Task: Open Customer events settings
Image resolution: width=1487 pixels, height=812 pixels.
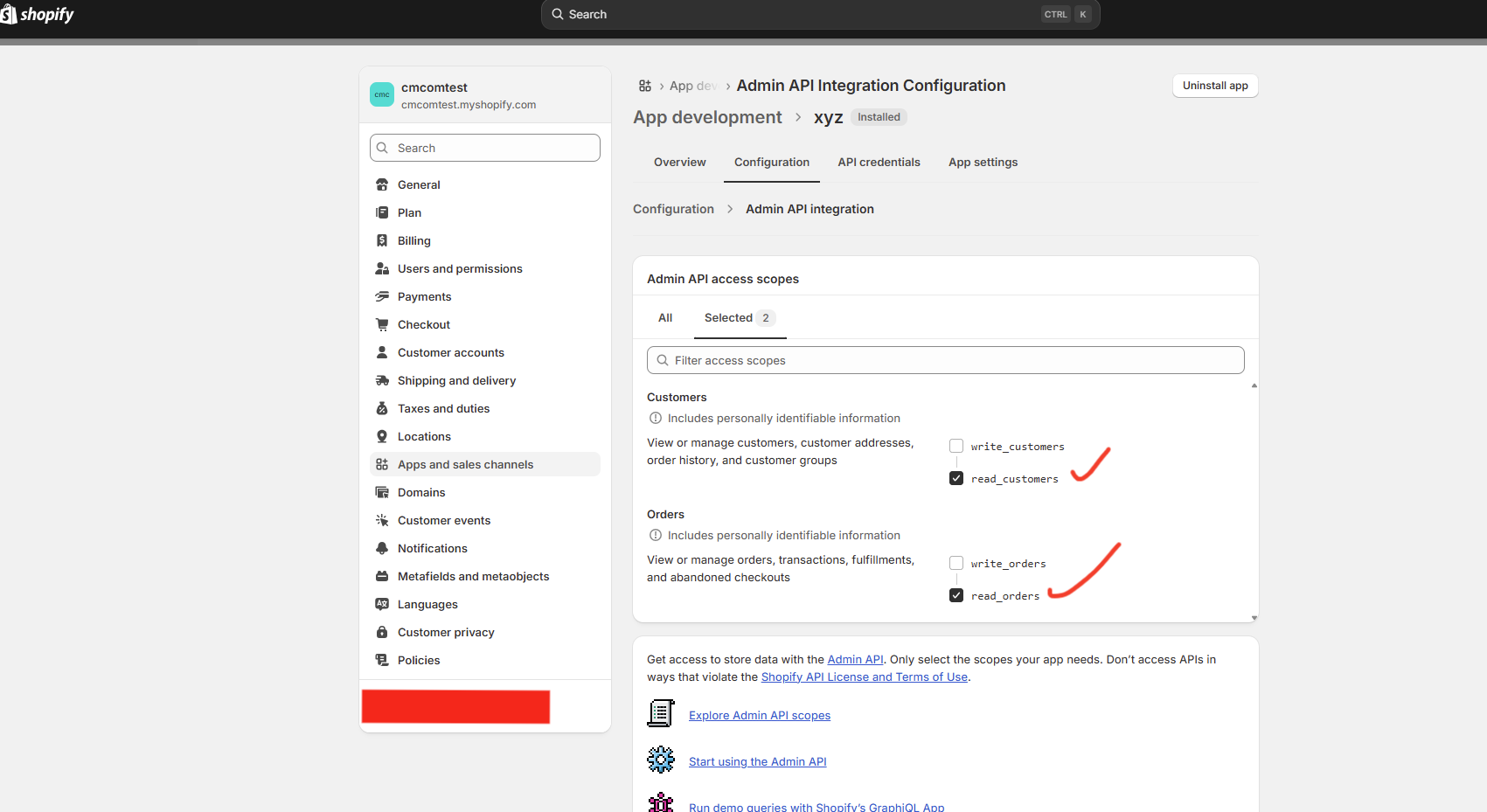Action: [485, 520]
